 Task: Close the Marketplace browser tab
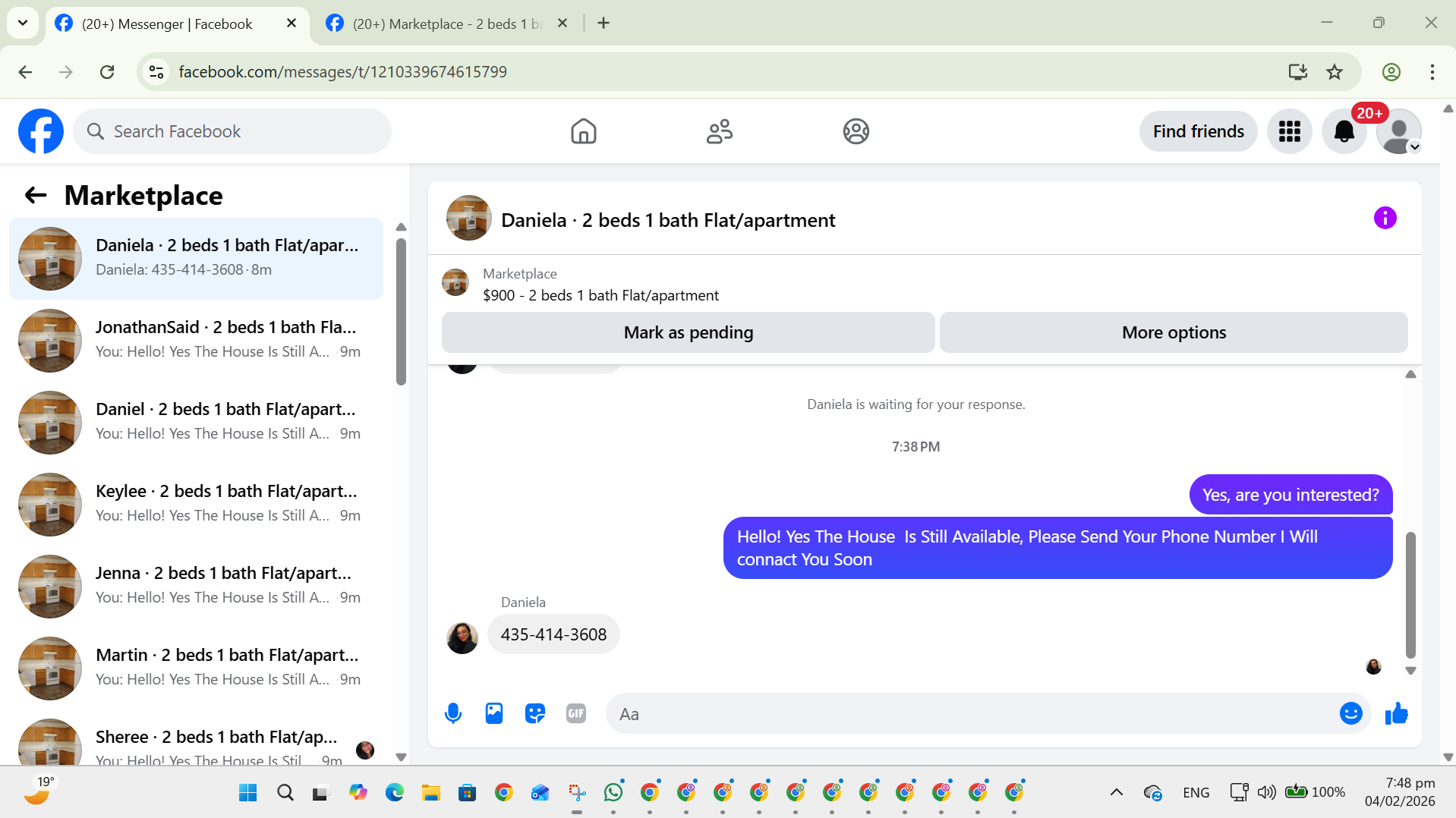click(563, 24)
